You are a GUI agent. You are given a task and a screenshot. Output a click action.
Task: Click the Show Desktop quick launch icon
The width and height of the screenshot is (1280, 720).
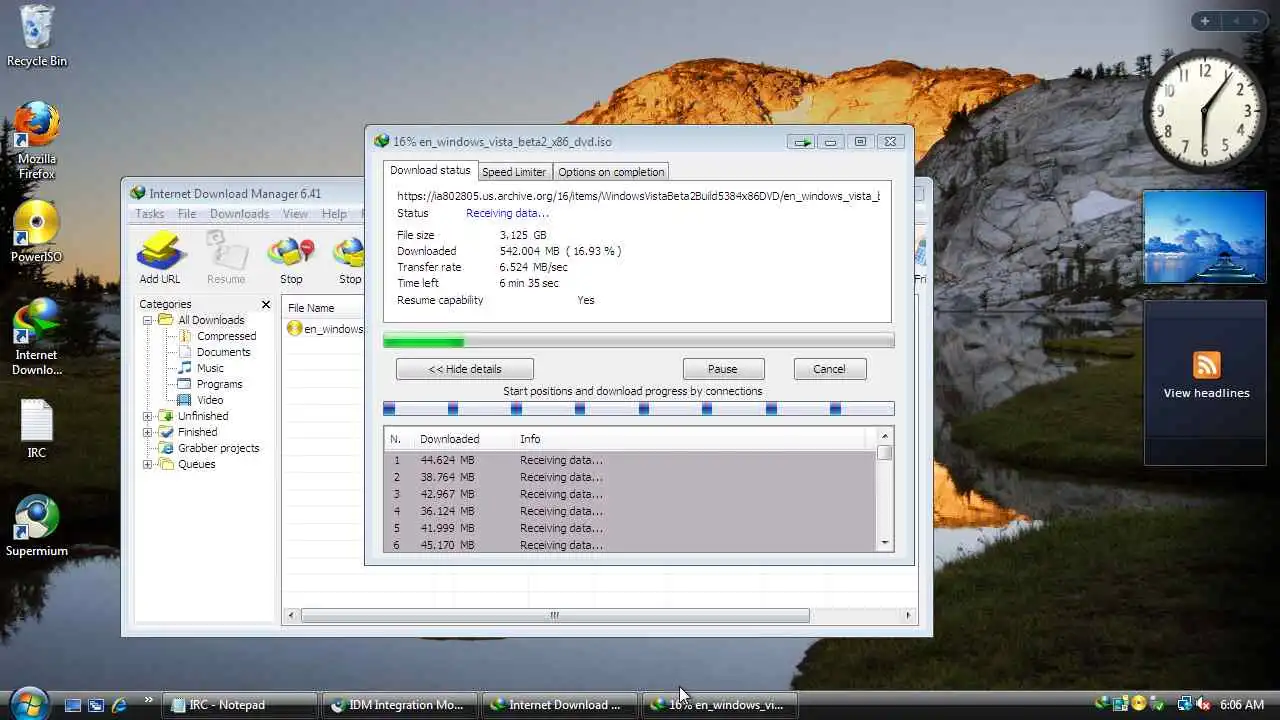point(73,705)
